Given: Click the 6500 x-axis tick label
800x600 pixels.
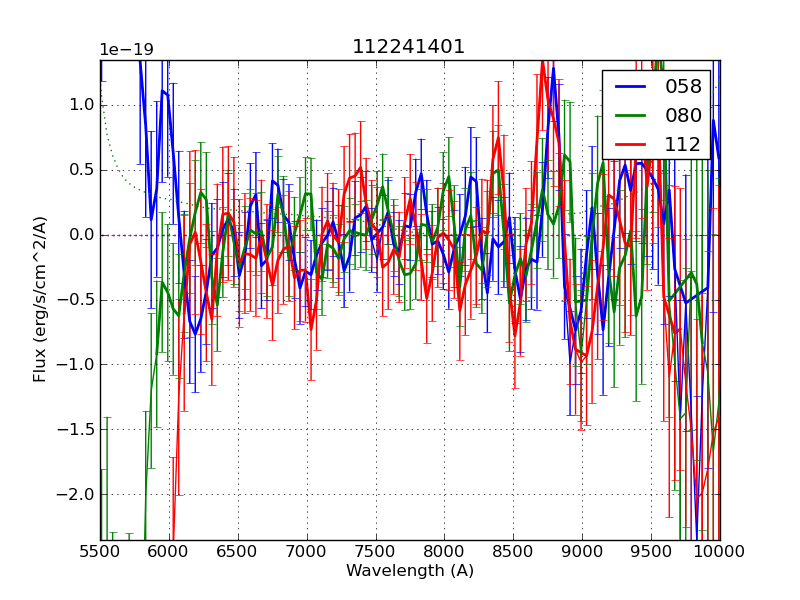Looking at the screenshot, I should [238, 551].
